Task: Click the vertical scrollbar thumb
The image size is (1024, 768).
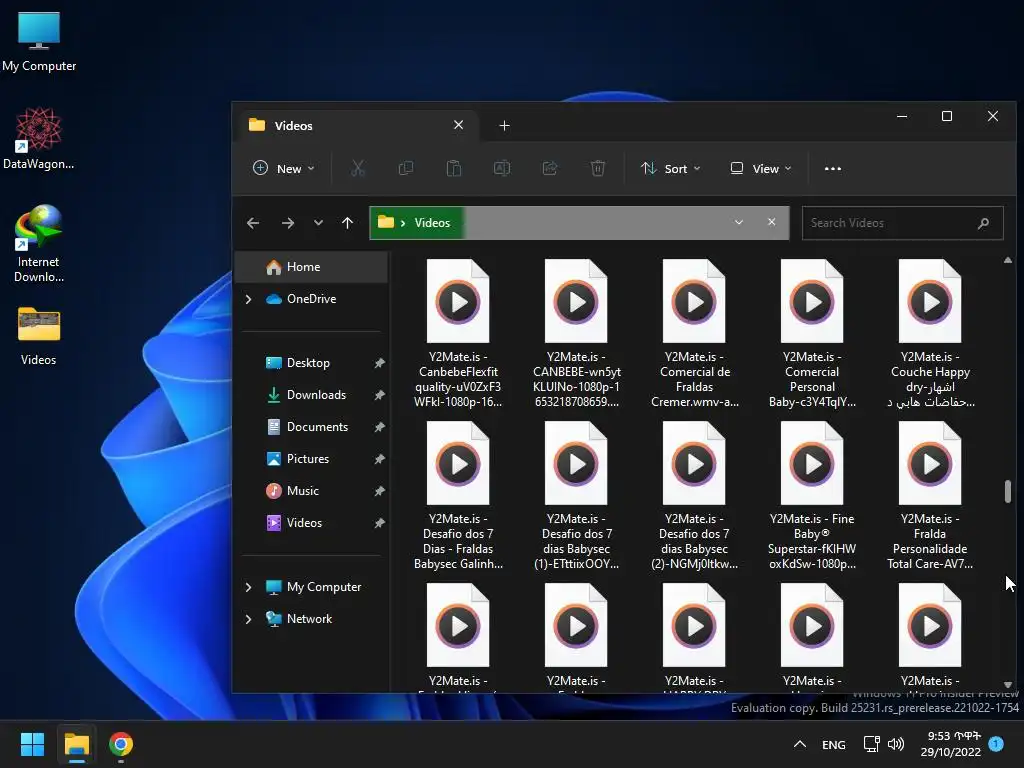Action: pyautogui.click(x=1008, y=492)
